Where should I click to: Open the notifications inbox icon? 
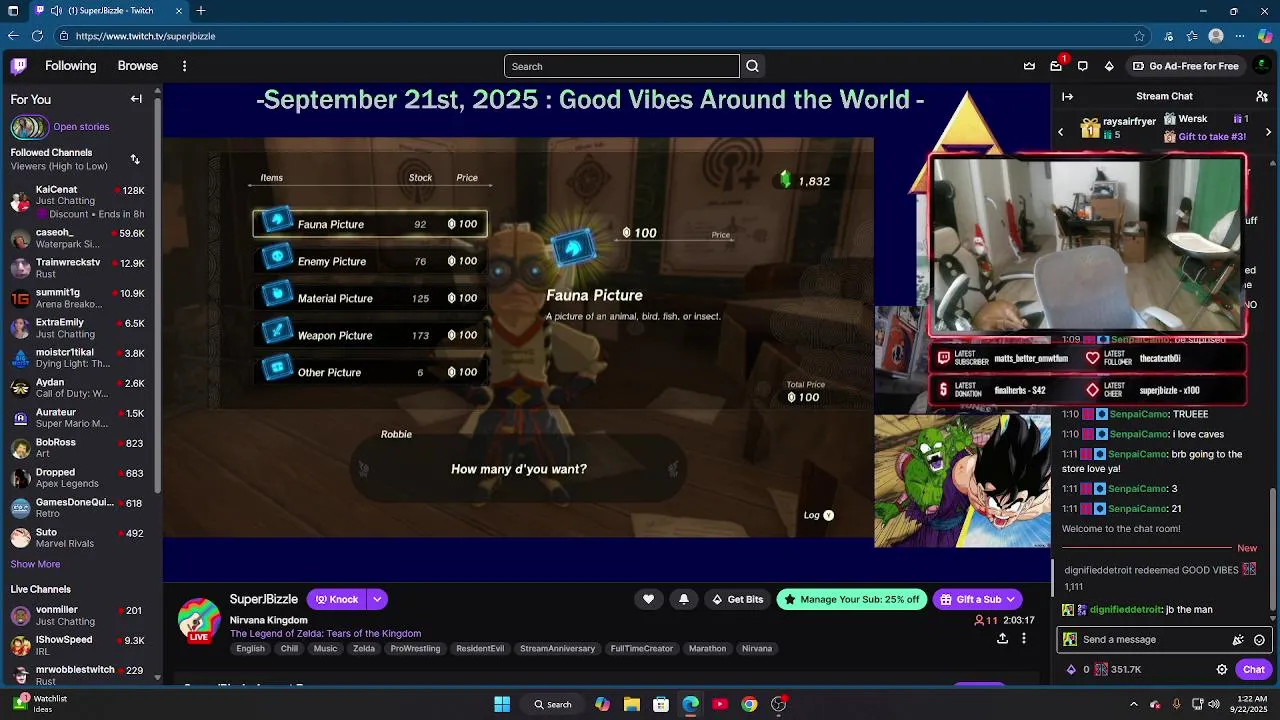pyautogui.click(x=1056, y=66)
